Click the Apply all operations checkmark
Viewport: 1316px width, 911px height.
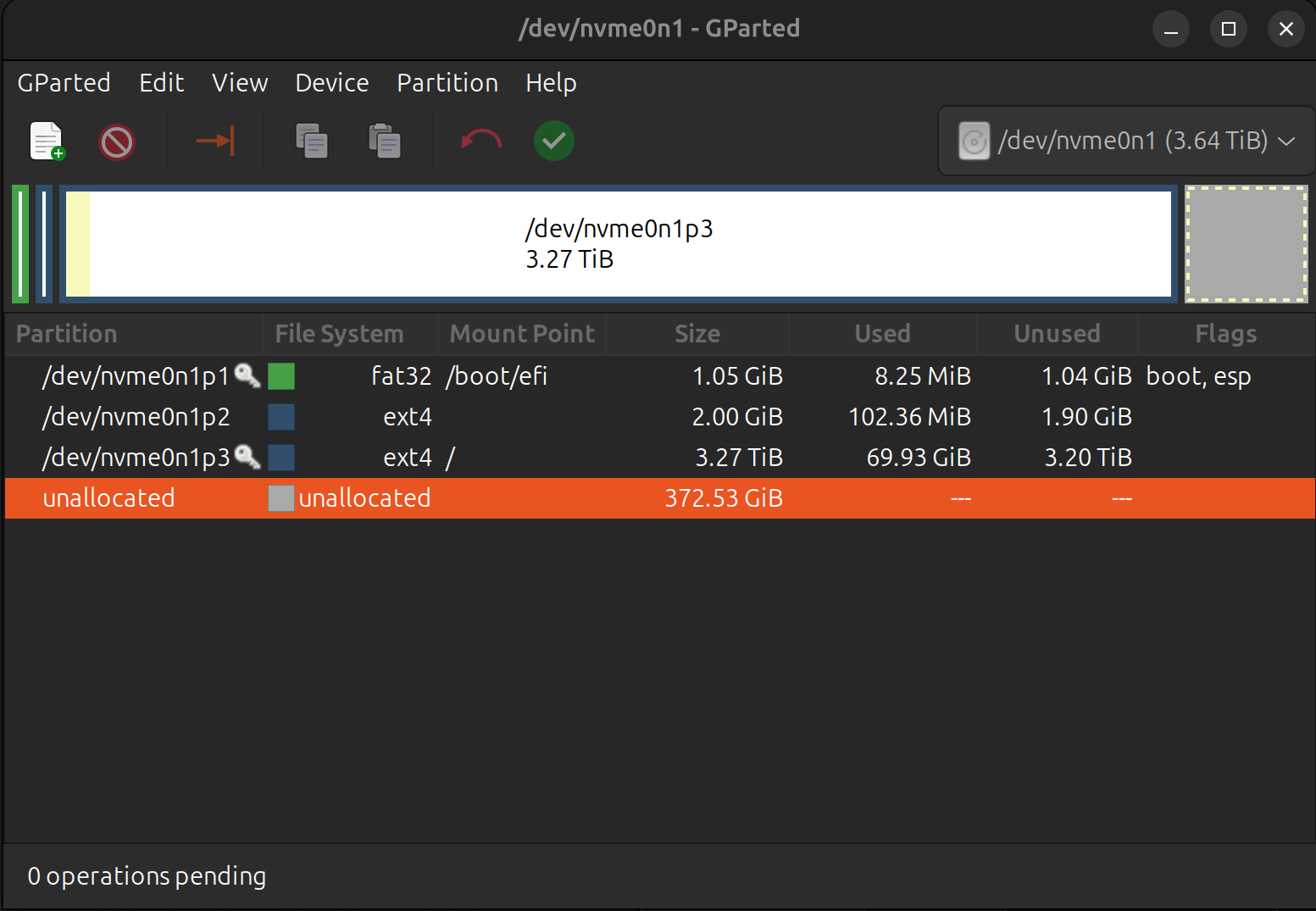point(554,141)
